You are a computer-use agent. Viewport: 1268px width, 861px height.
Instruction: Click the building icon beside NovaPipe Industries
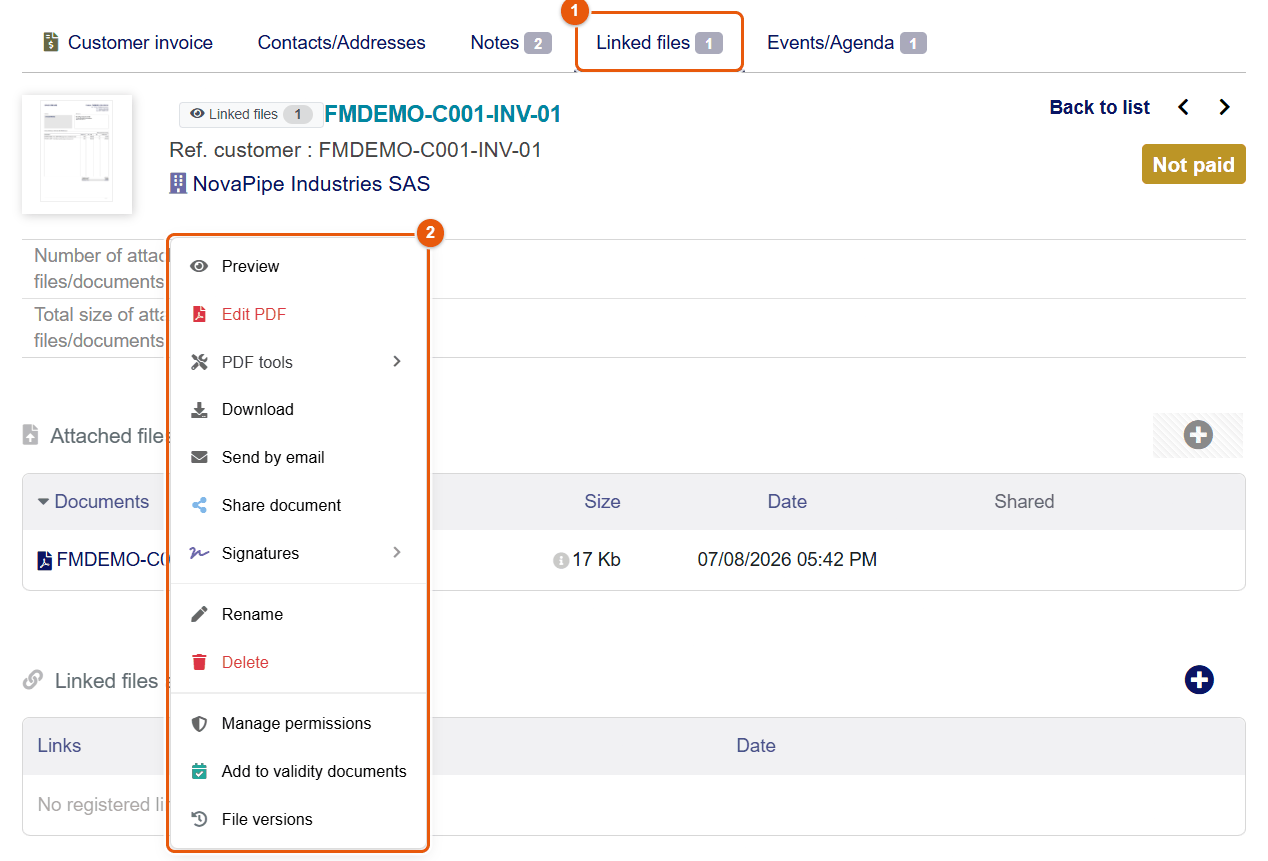178,183
